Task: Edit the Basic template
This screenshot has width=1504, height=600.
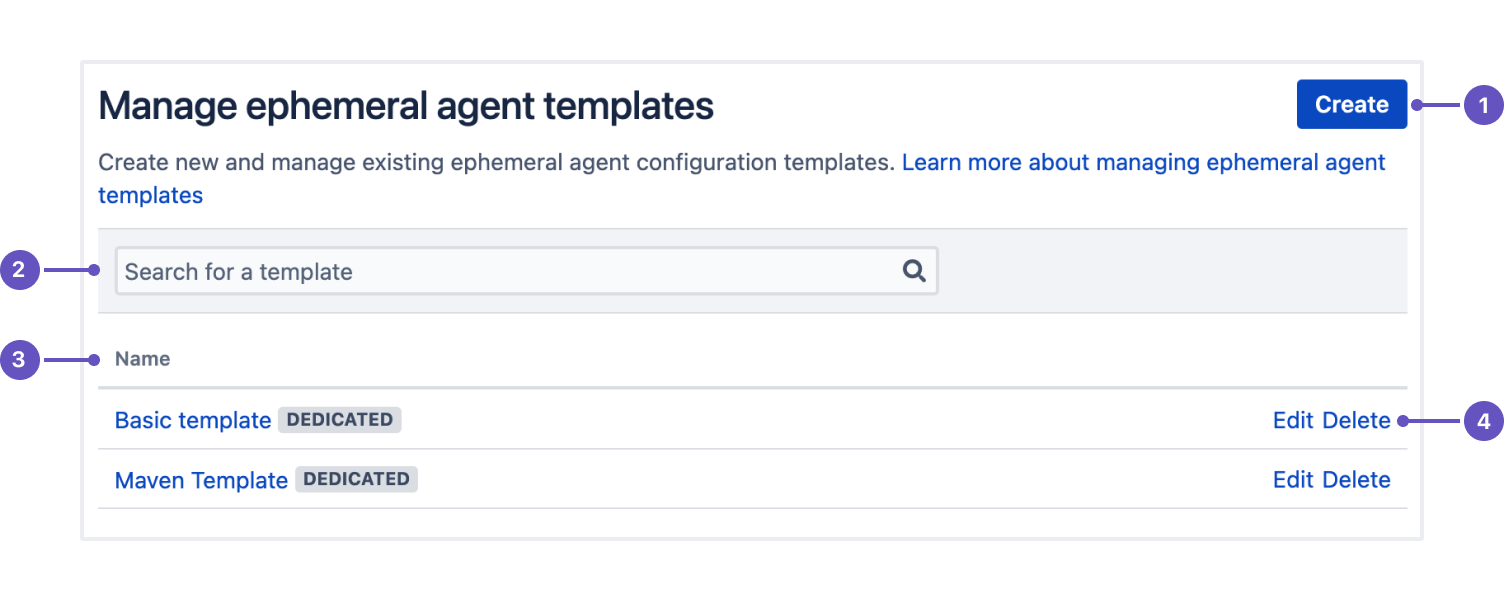Action: (1292, 421)
